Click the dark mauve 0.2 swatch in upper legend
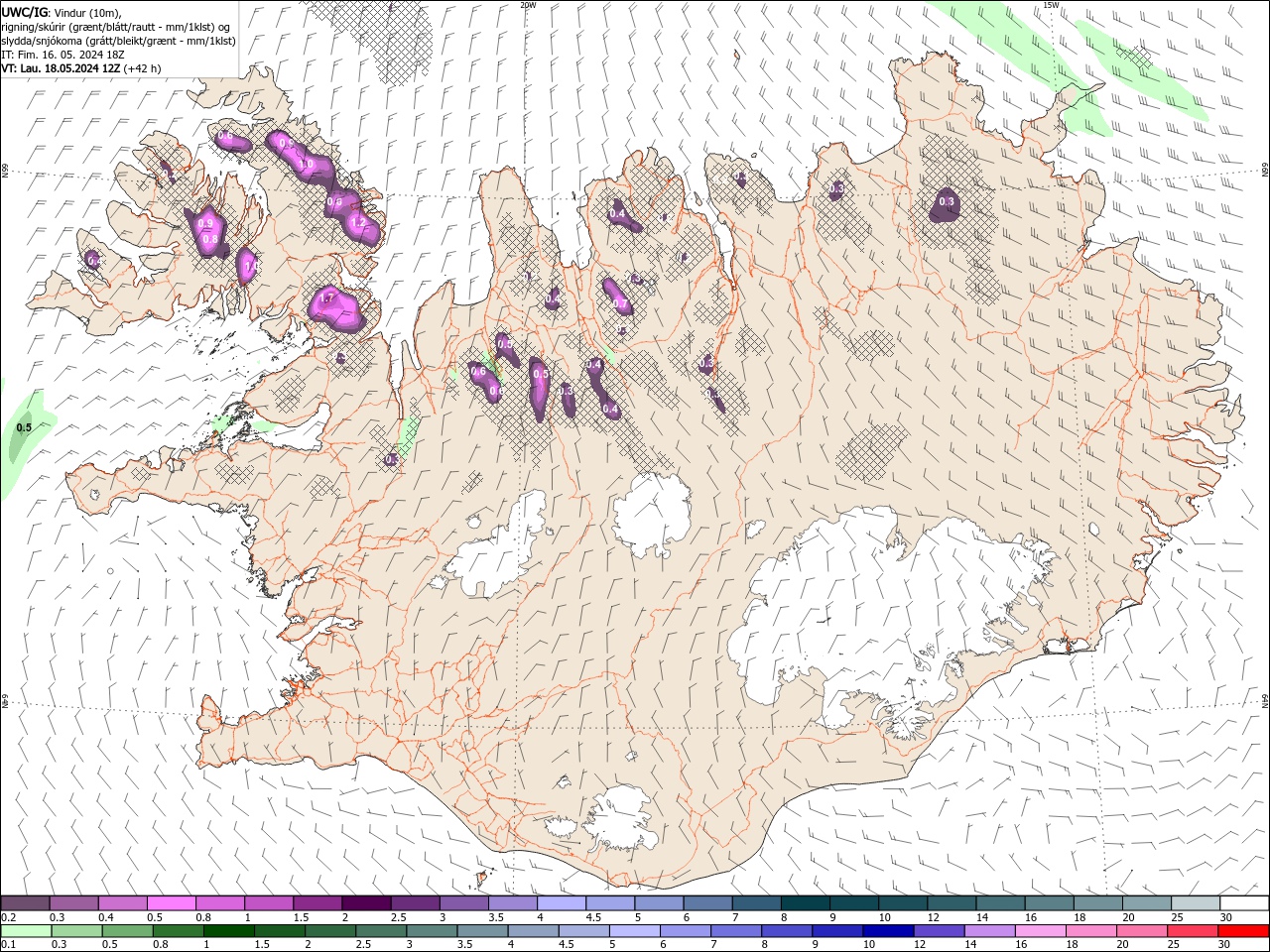This screenshot has width=1270, height=952. [x=25, y=902]
